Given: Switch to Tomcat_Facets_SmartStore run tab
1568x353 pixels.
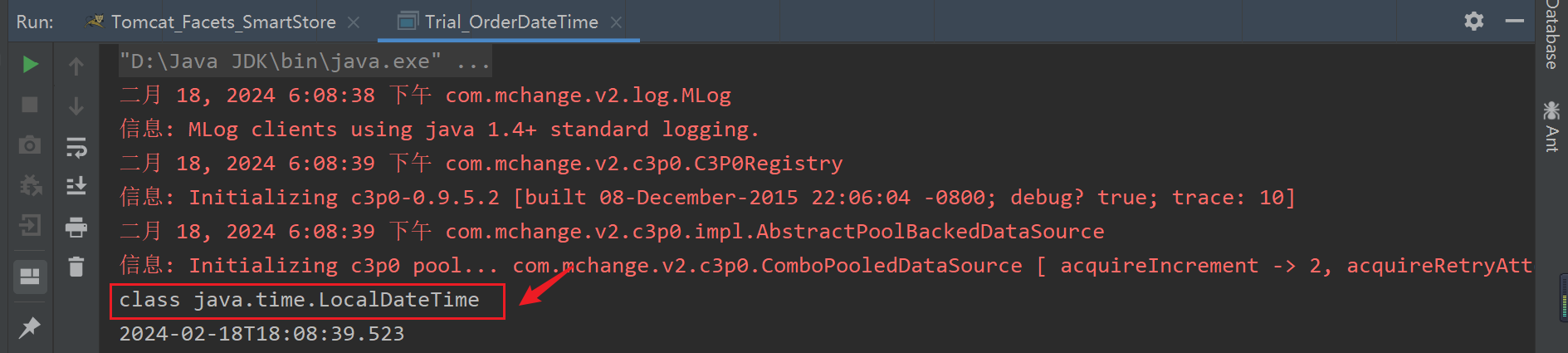Looking at the screenshot, I should tap(222, 22).
